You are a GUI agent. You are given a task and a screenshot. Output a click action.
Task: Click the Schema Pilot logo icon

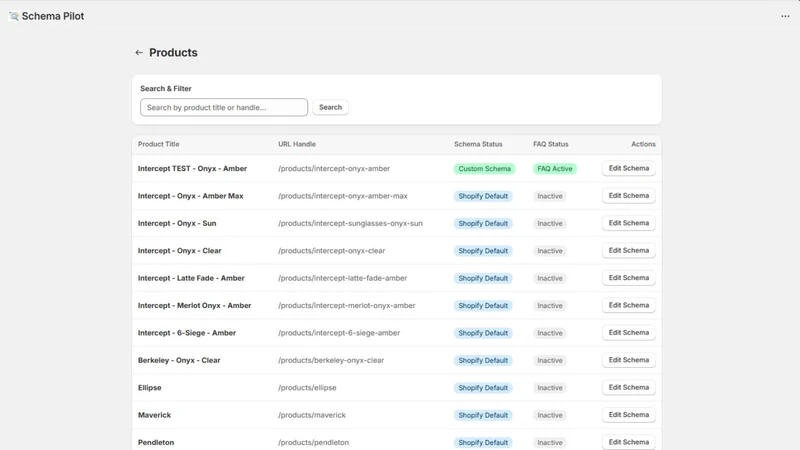(x=14, y=16)
